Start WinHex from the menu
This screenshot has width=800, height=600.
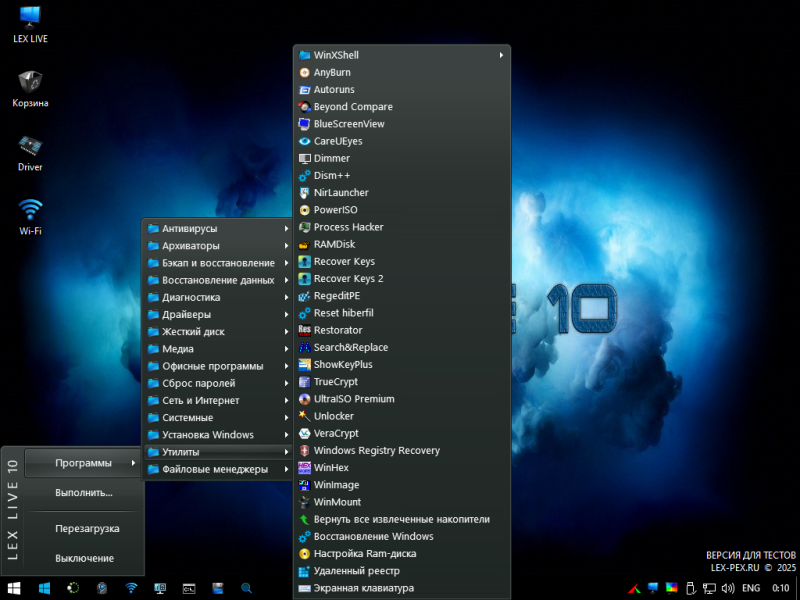pos(330,467)
